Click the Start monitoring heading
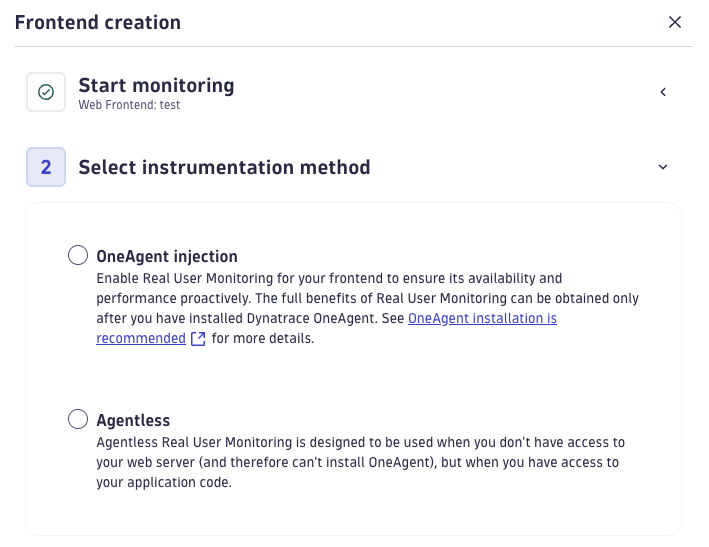This screenshot has height=547, width=709. point(156,85)
